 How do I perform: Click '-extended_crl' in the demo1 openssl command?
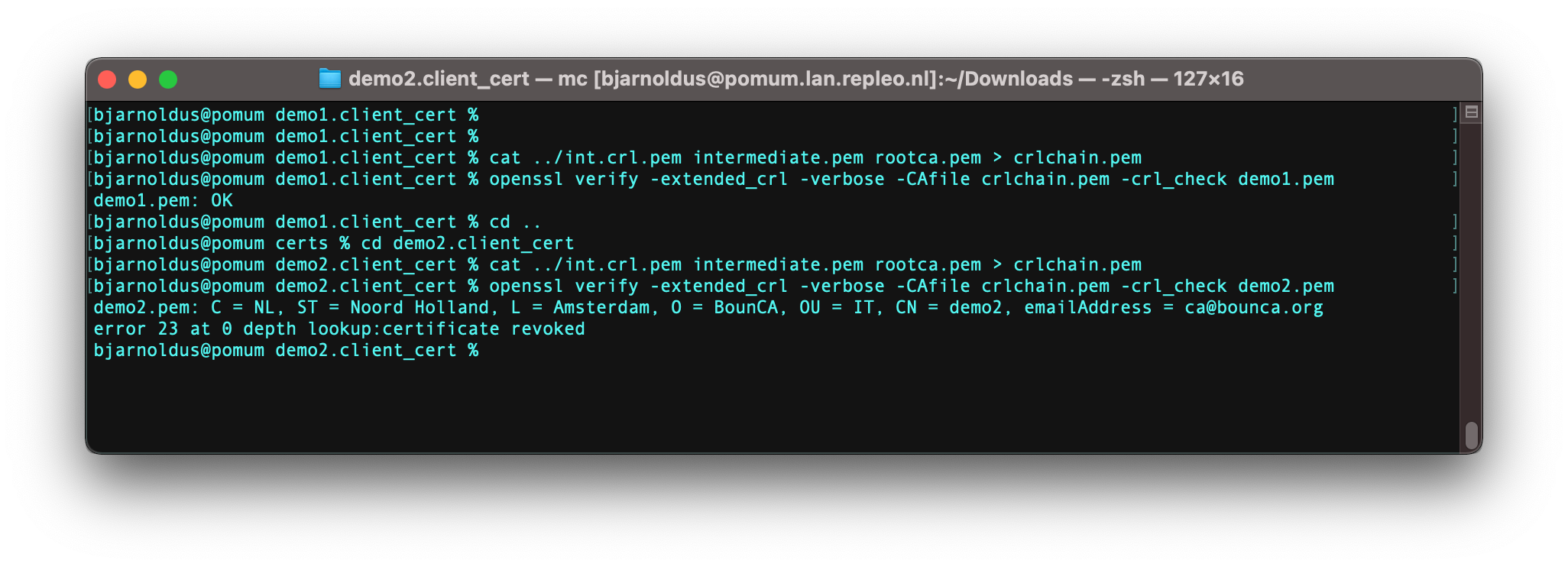tap(719, 179)
